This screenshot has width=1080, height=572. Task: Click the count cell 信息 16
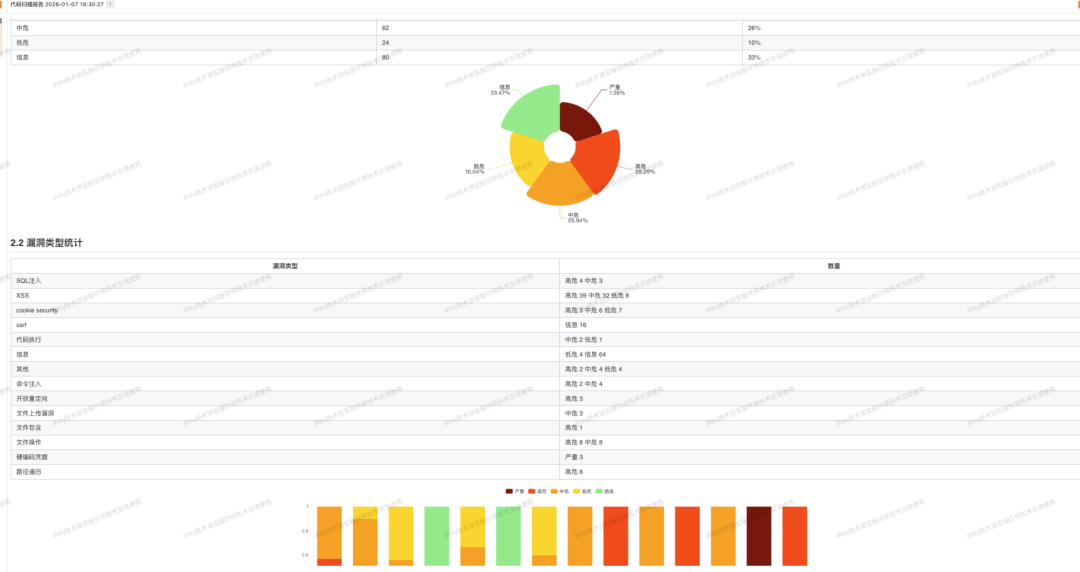click(820, 325)
